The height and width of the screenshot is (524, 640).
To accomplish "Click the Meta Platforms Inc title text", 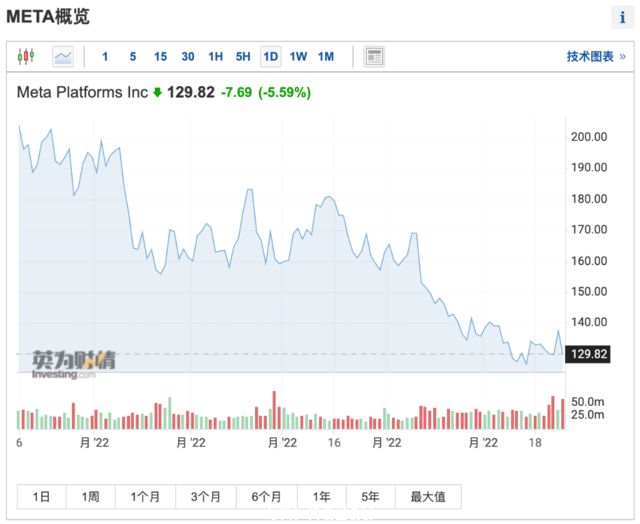I will (82, 92).
